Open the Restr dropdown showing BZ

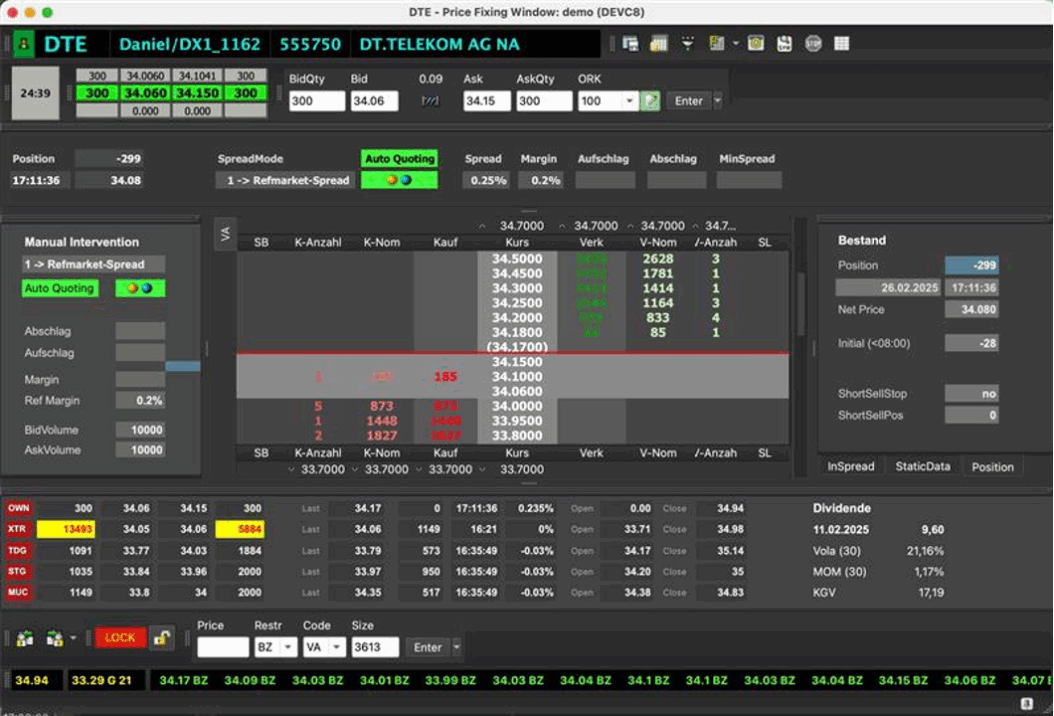pyautogui.click(x=289, y=646)
